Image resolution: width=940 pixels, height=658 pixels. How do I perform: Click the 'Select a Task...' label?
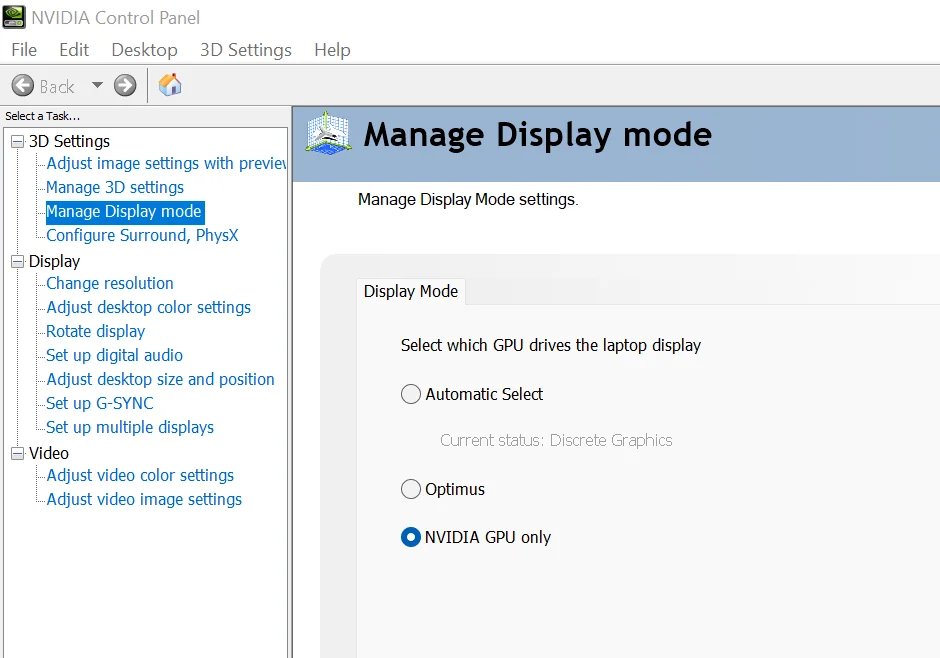click(43, 116)
